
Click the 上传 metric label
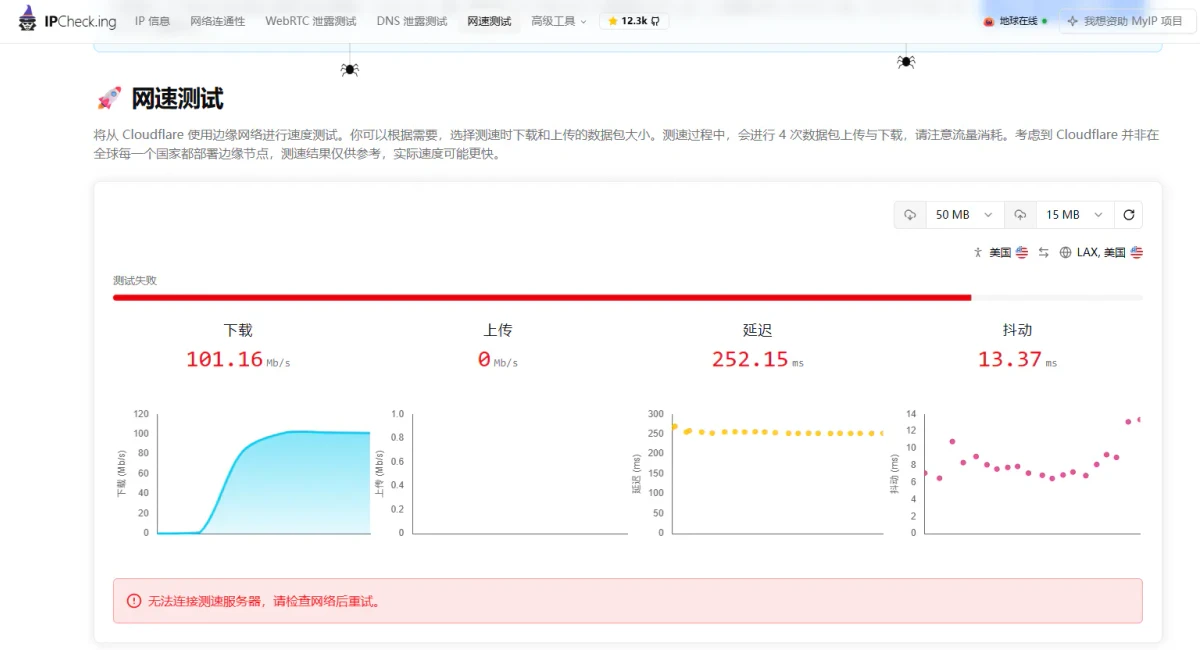(x=498, y=330)
